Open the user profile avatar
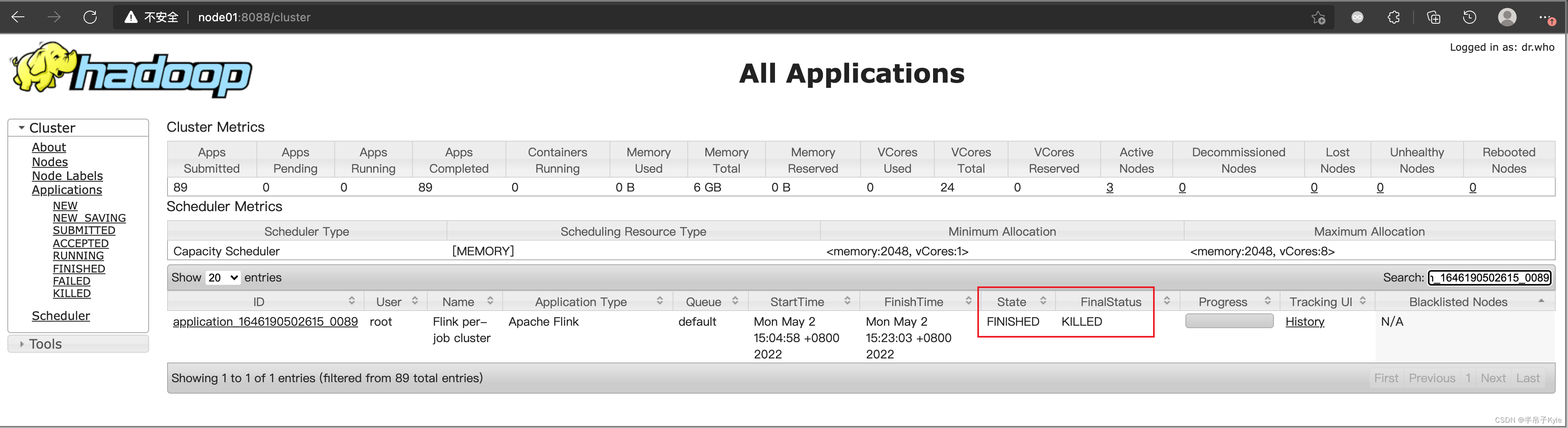The height and width of the screenshot is (428, 1568). (1507, 17)
